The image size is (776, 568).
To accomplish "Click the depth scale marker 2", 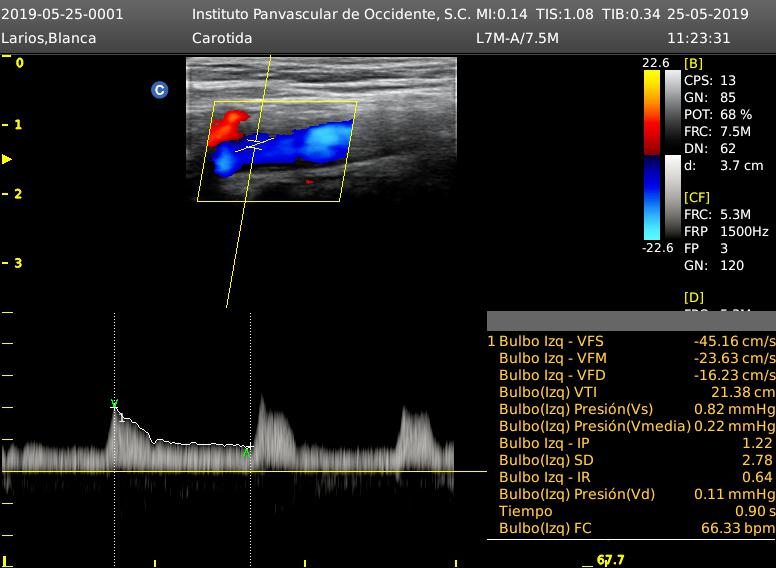I will pyautogui.click(x=18, y=193).
